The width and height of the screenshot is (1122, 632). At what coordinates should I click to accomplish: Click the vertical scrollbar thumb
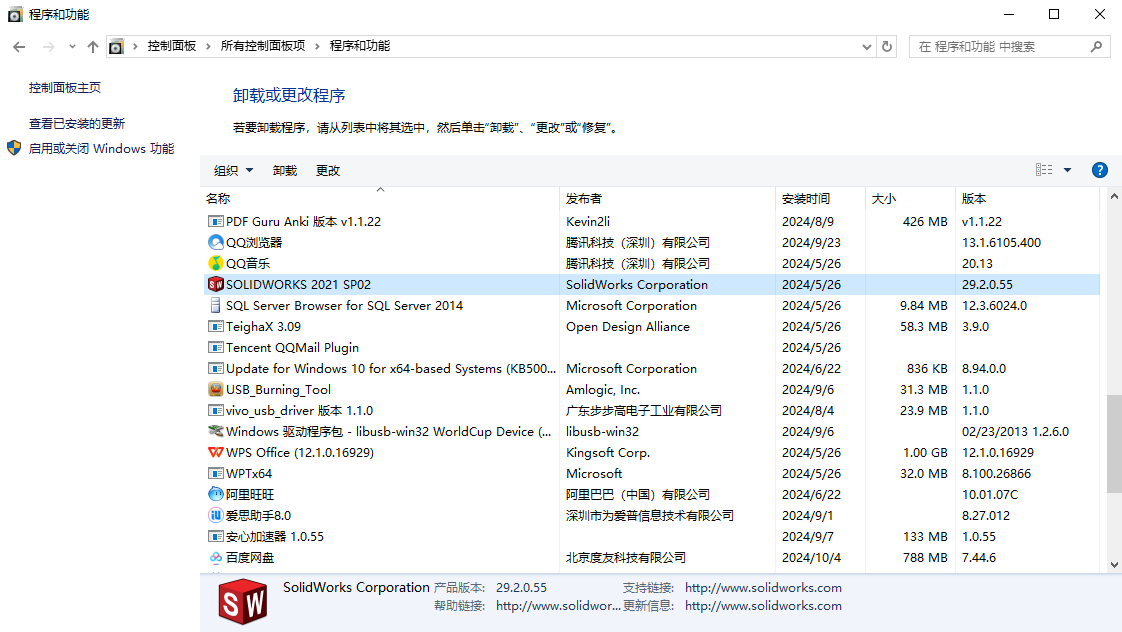pyautogui.click(x=1114, y=444)
